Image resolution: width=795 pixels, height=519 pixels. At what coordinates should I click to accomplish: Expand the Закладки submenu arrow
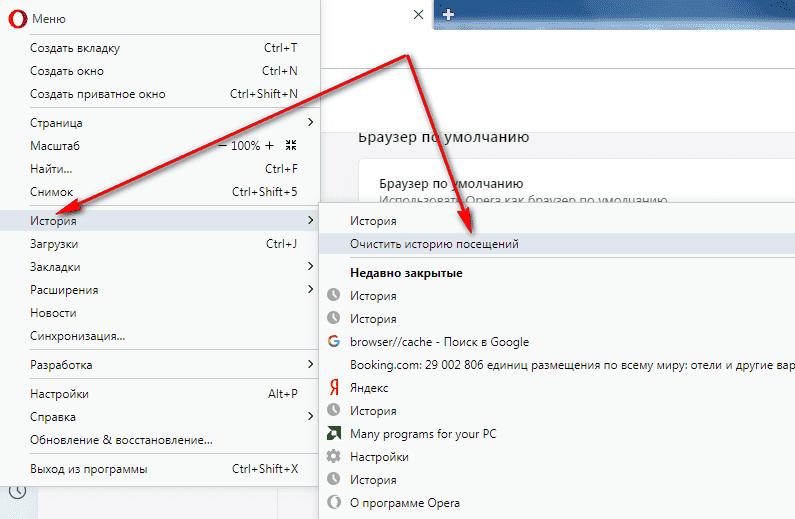click(x=310, y=266)
